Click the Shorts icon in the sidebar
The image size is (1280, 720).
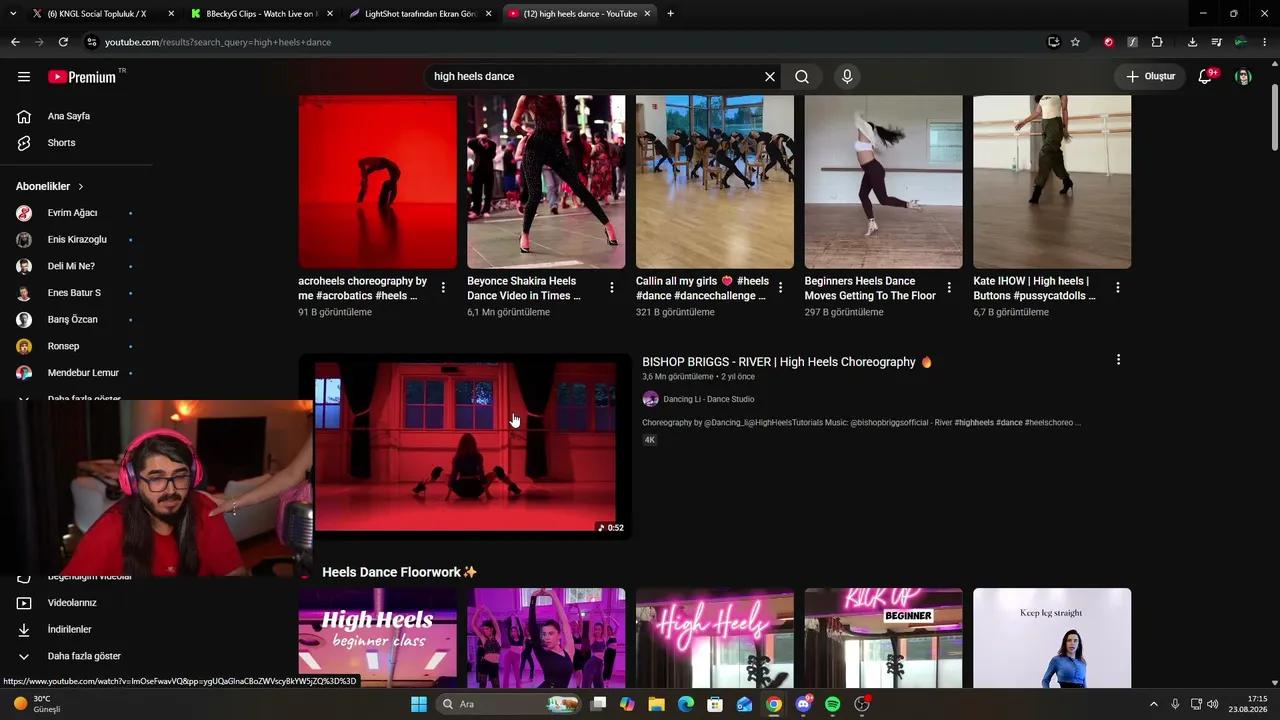pos(24,143)
